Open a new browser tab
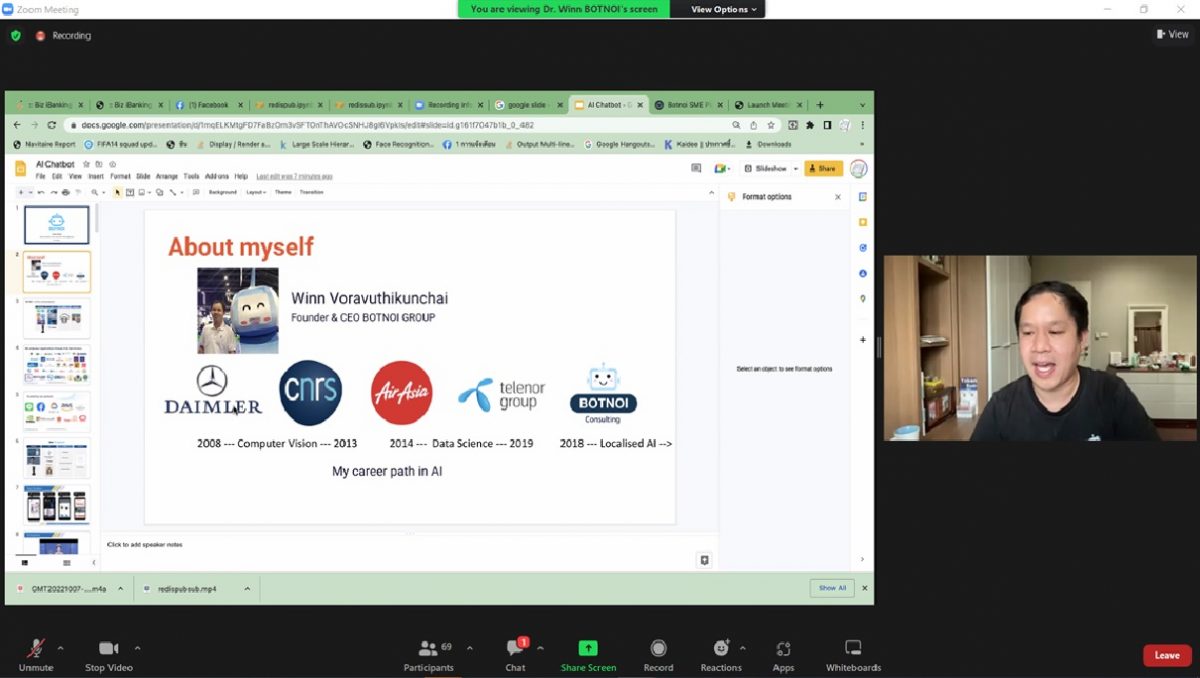1200x678 pixels. 820,104
